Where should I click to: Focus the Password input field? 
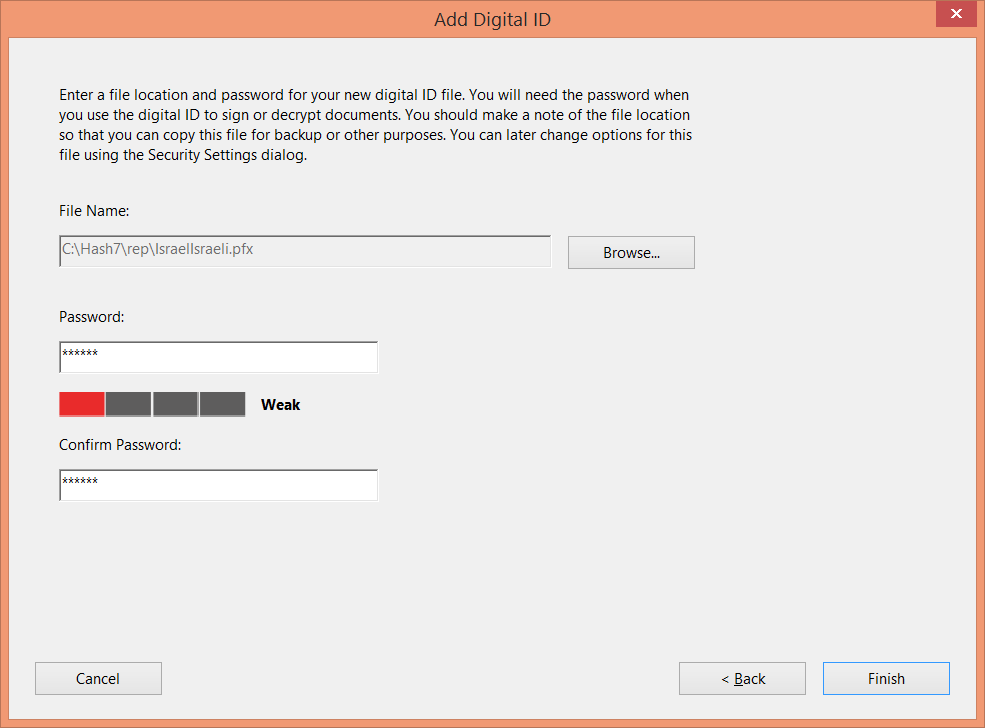[x=219, y=357]
